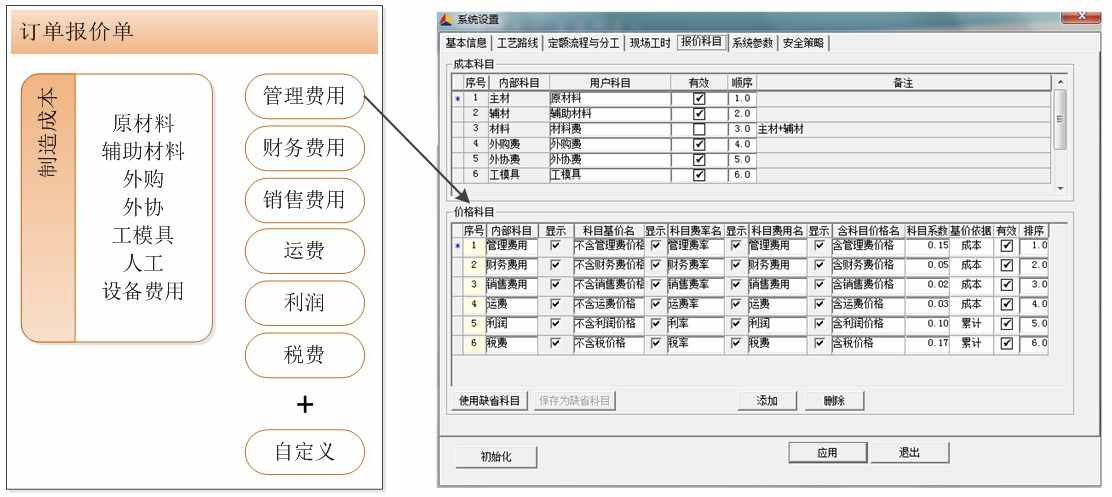Click the 主材+辅材 remark cell
The width and height of the screenshot is (1112, 497).
click(x=903, y=129)
